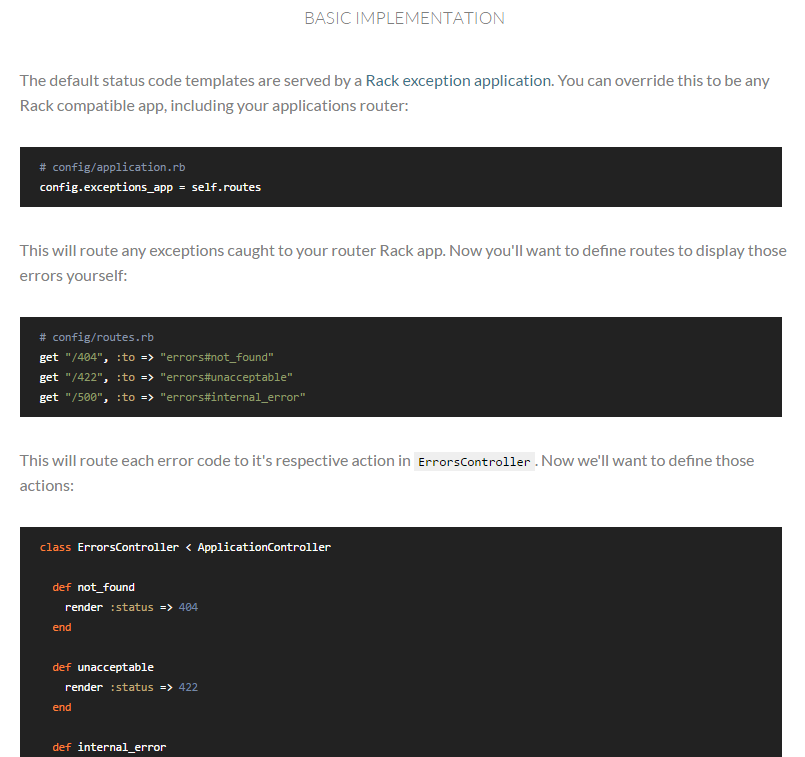Click the "errors#internal_error" string
The height and width of the screenshot is (757, 805).
(233, 397)
